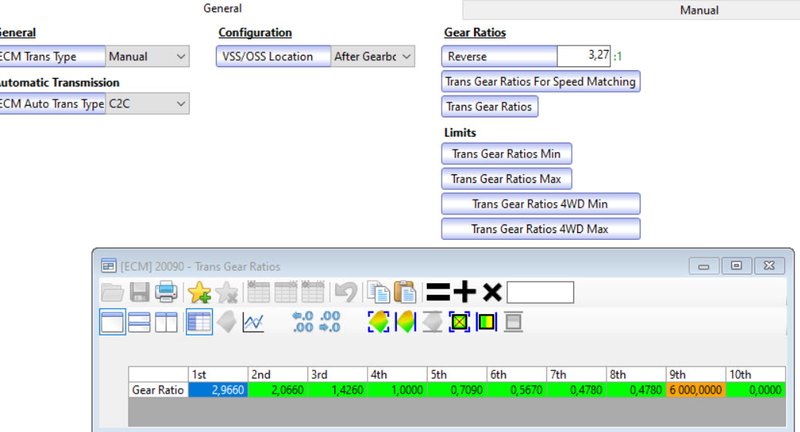Image resolution: width=800 pixels, height=432 pixels.
Task: Toggle the table grid view icon
Action: pyautogui.click(x=199, y=322)
